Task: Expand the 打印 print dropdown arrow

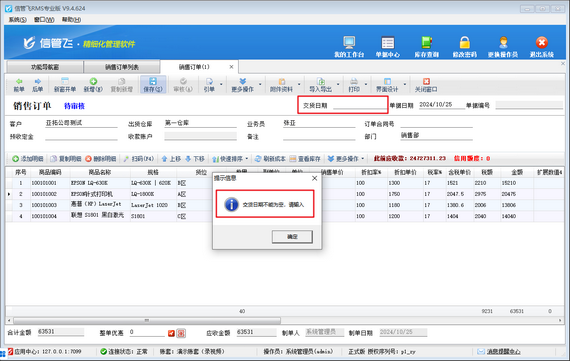Action: click(x=366, y=84)
